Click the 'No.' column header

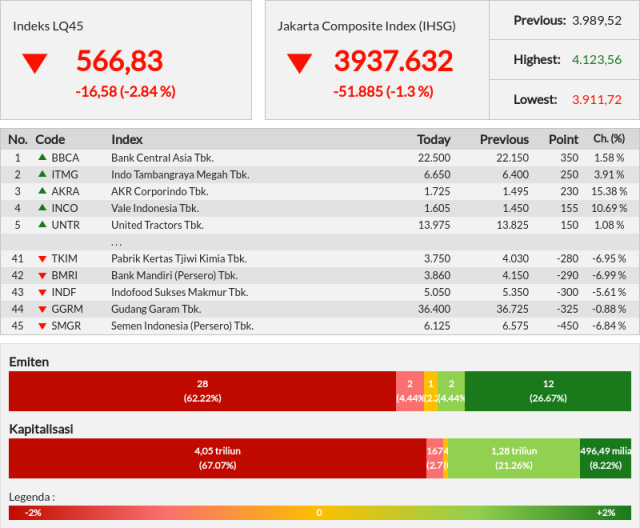[x=18, y=140]
